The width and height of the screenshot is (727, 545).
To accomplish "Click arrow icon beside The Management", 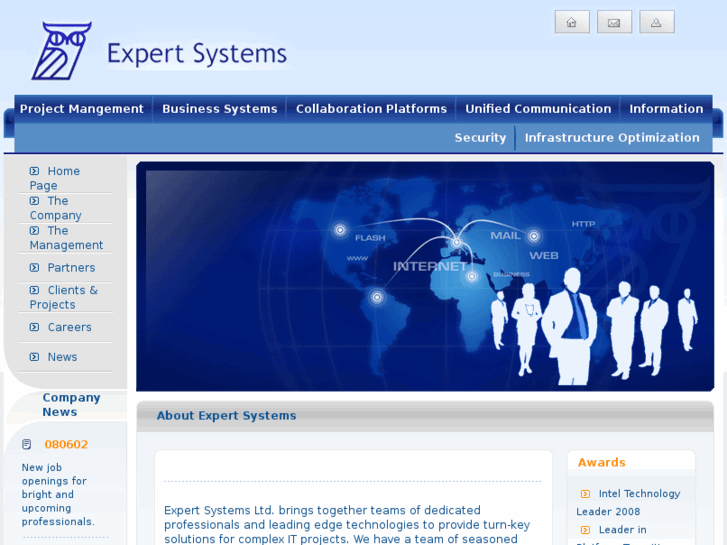I will (34, 231).
